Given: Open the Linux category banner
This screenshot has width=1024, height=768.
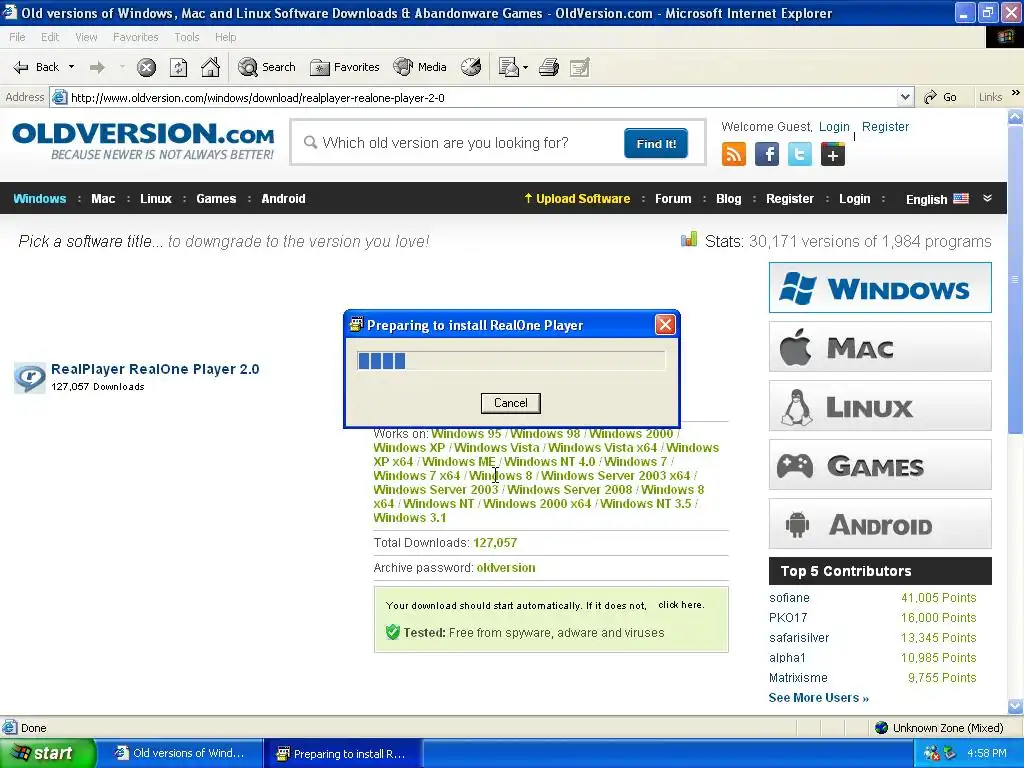Looking at the screenshot, I should [880, 406].
